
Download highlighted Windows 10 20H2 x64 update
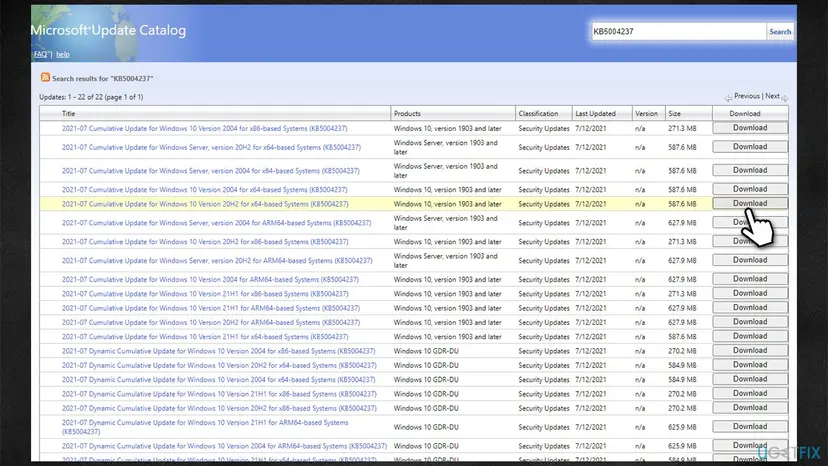click(750, 203)
